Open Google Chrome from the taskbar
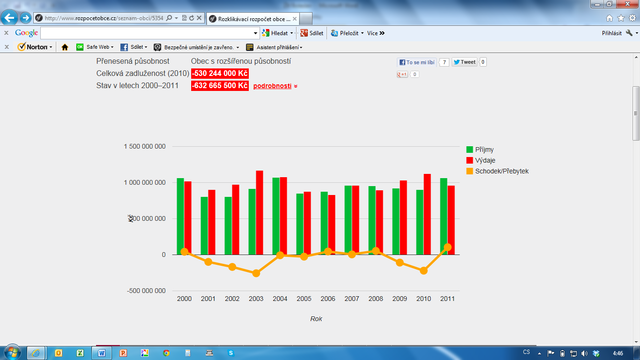 [x=166, y=353]
